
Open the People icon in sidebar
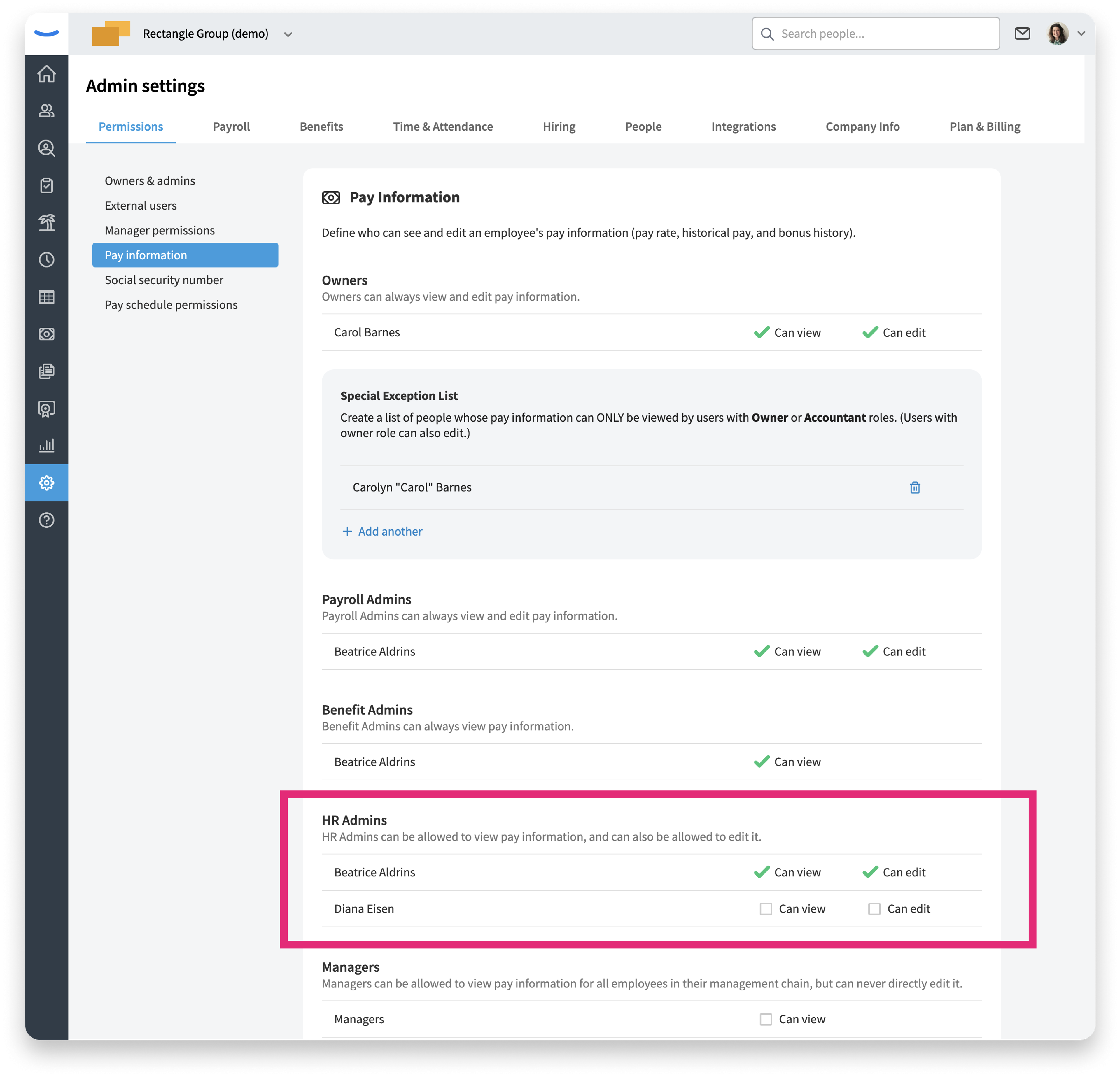point(46,111)
